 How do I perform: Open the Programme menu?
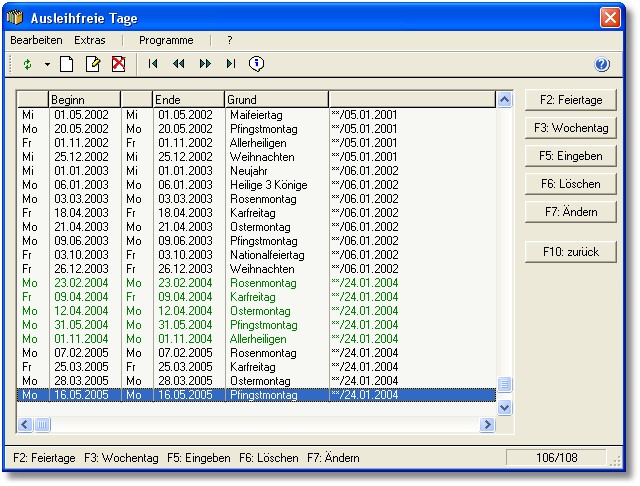point(166,40)
